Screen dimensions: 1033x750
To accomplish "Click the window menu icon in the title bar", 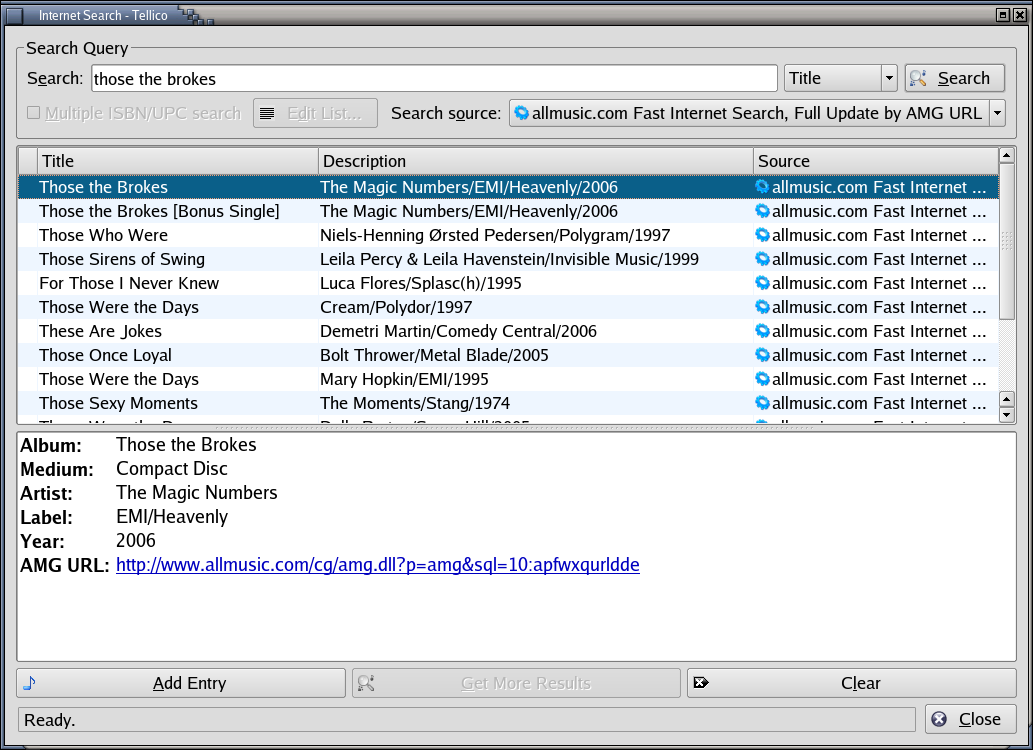I will 13,15.
